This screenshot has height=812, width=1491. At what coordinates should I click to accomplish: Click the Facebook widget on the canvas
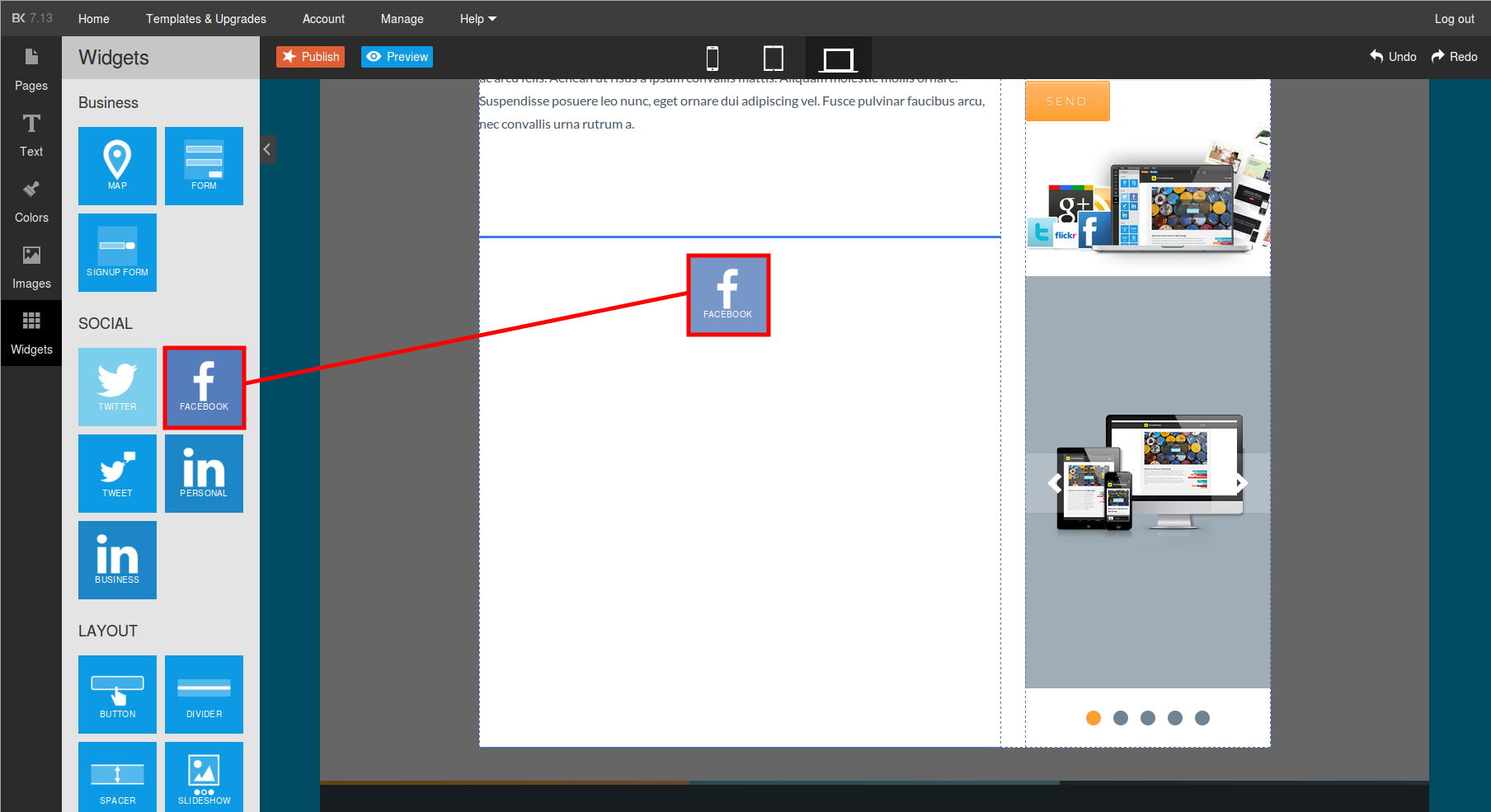tap(728, 295)
